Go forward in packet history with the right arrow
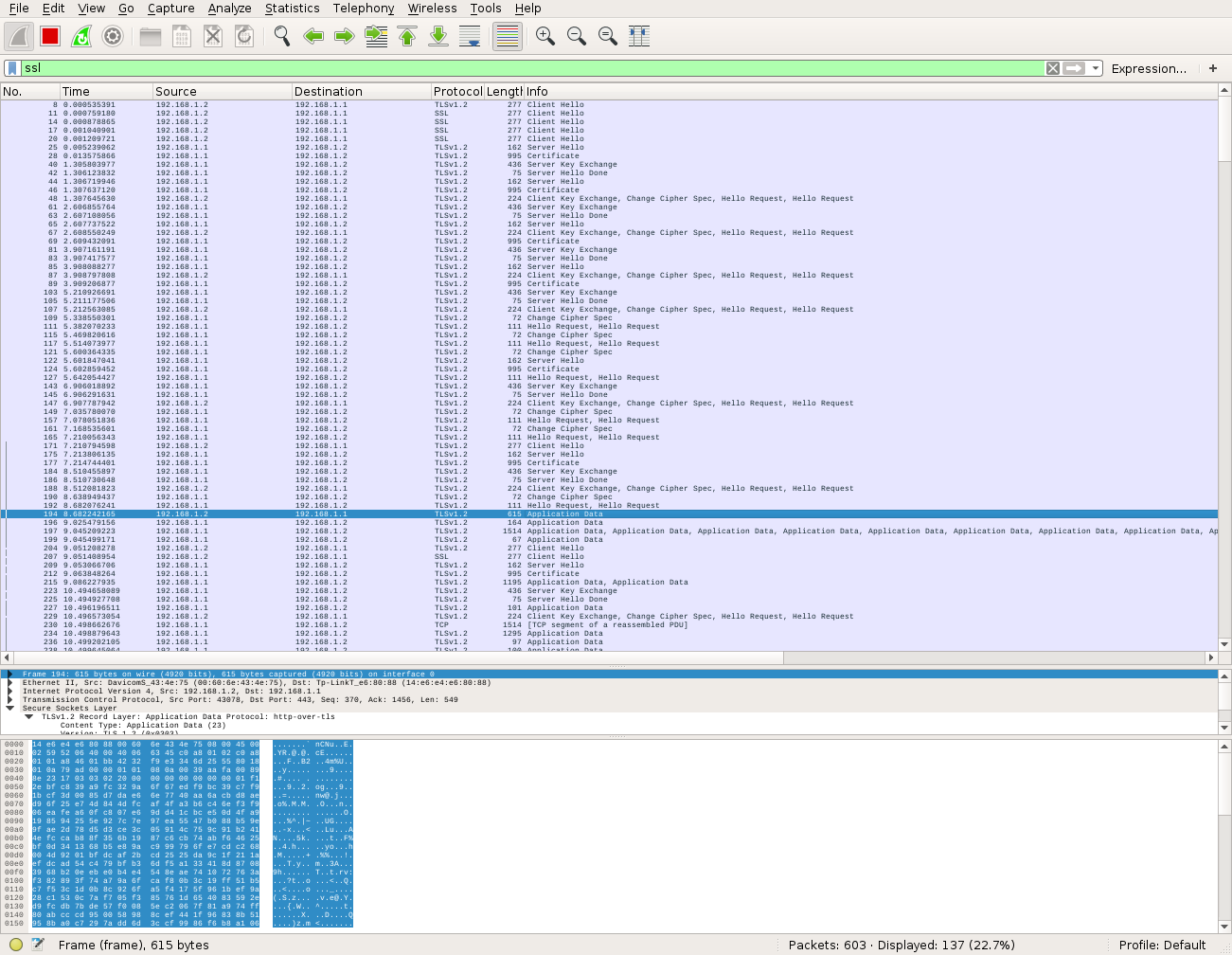 [345, 36]
